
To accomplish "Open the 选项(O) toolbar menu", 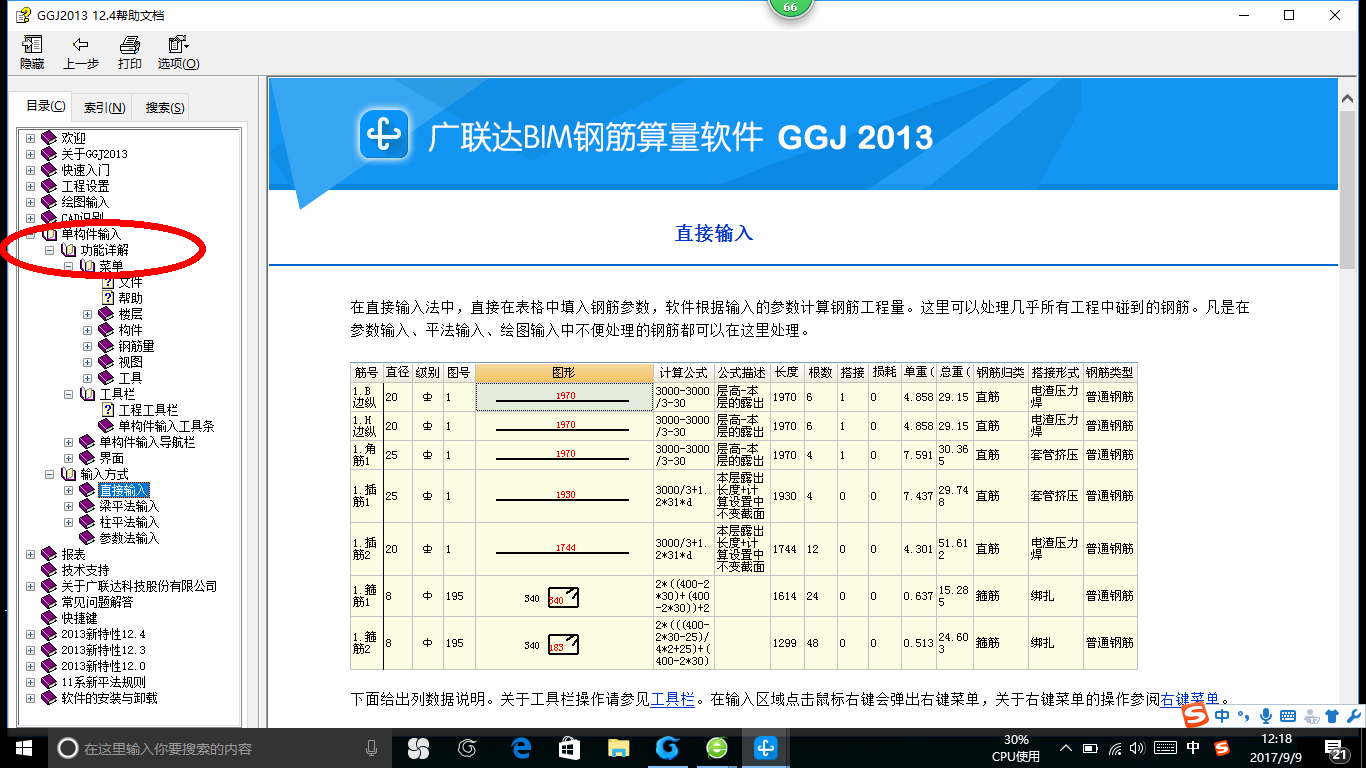I will (178, 53).
